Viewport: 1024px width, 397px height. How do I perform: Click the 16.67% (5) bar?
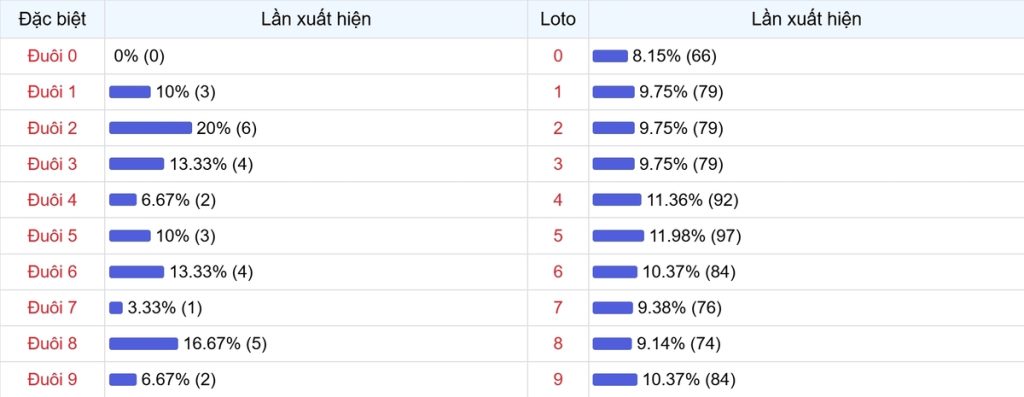[x=143, y=343]
